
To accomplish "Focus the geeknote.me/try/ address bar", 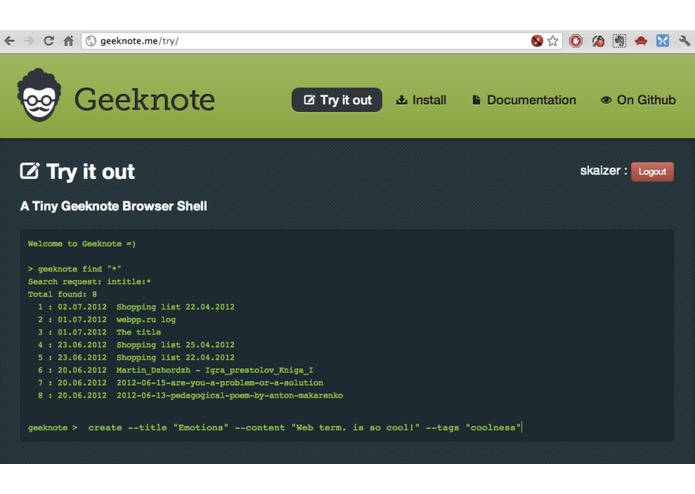I will (x=322, y=41).
